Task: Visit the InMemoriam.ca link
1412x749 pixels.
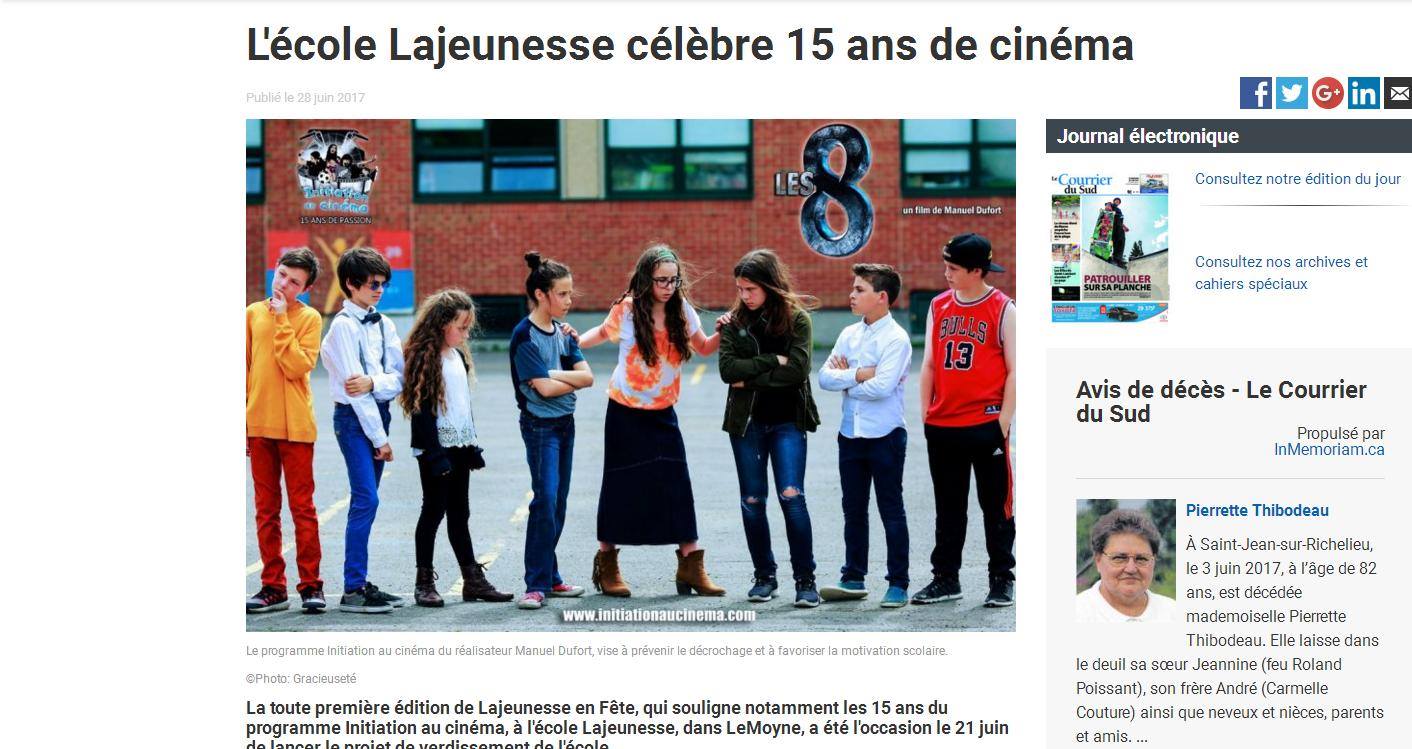Action: coord(1329,450)
